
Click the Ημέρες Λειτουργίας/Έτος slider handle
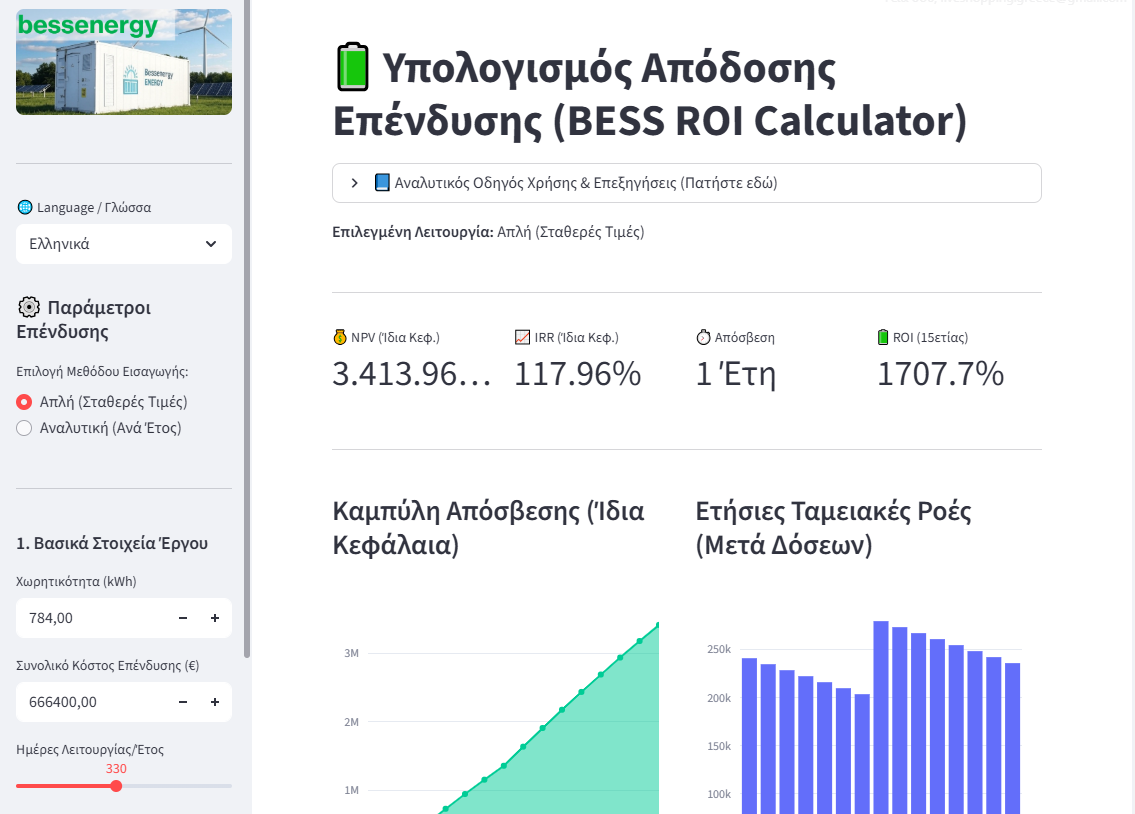116,786
